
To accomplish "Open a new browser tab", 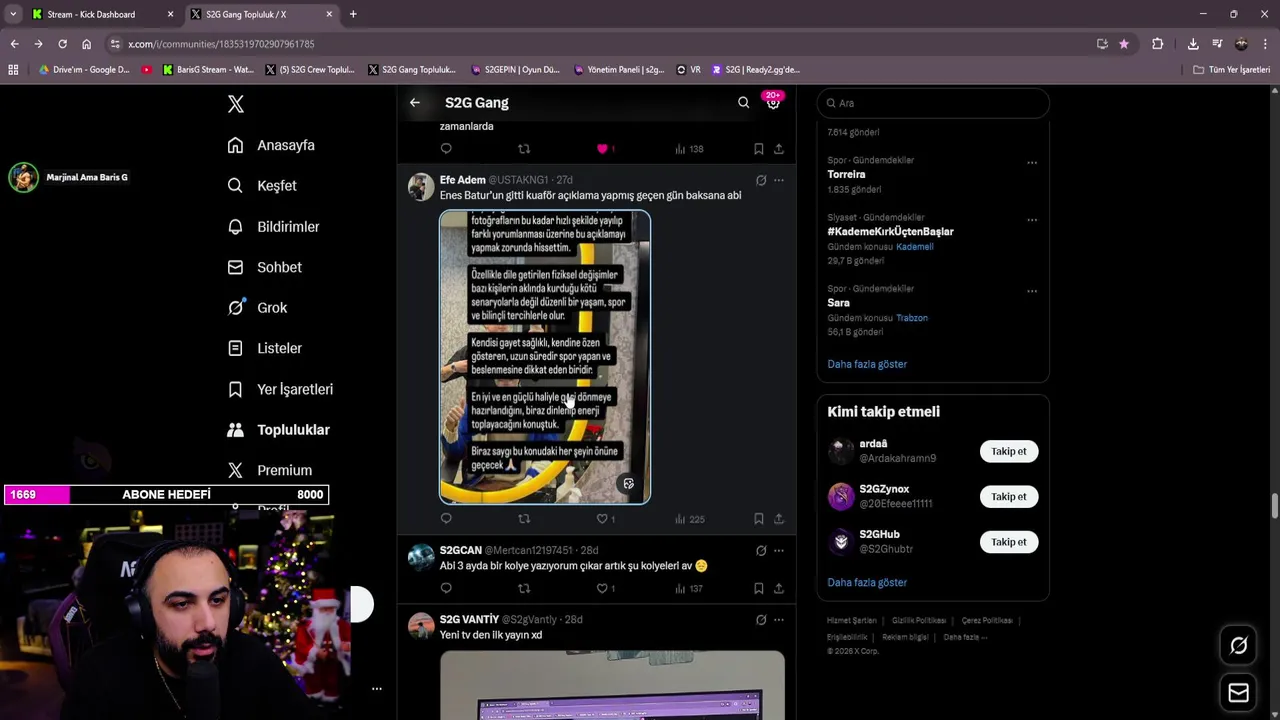I will (353, 14).
